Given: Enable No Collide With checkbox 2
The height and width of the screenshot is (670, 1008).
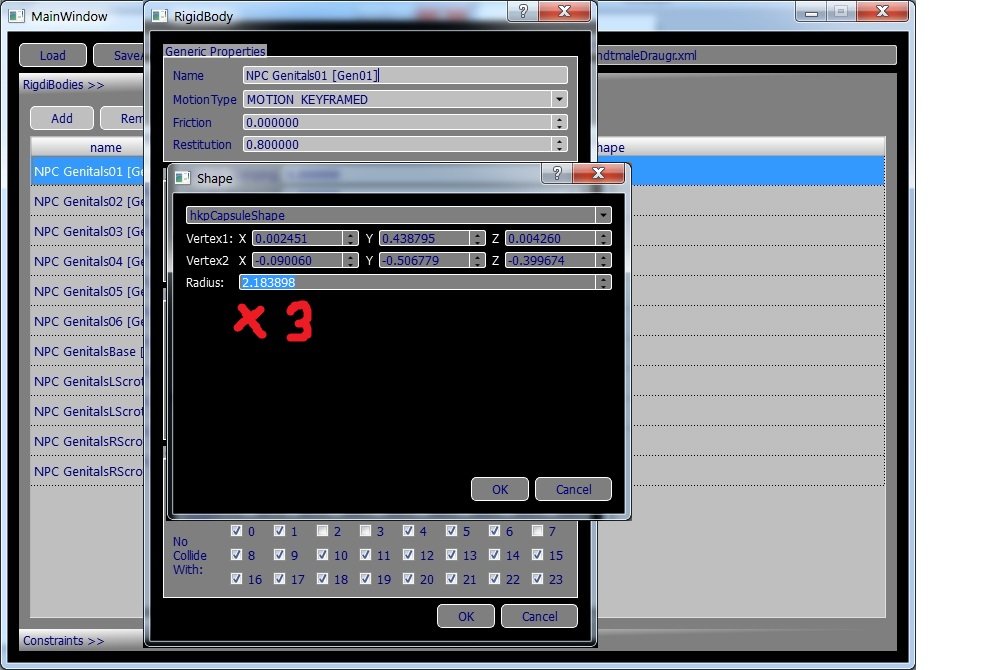Looking at the screenshot, I should tap(322, 530).
